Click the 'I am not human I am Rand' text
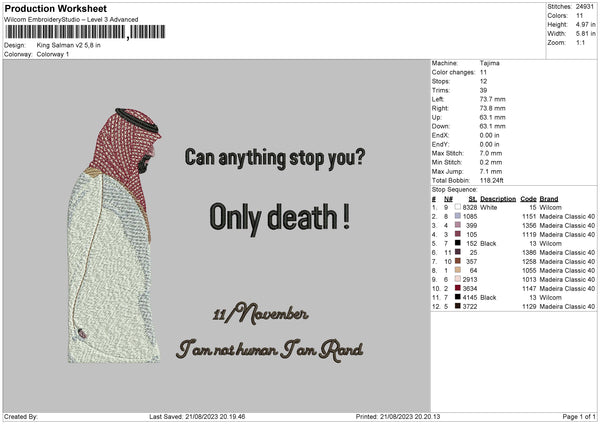 (x=270, y=350)
